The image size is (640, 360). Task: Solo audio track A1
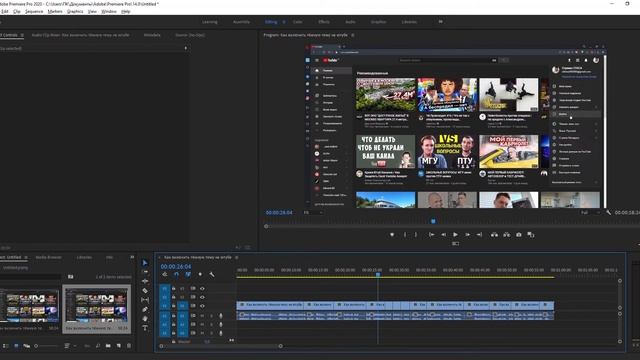(211, 316)
